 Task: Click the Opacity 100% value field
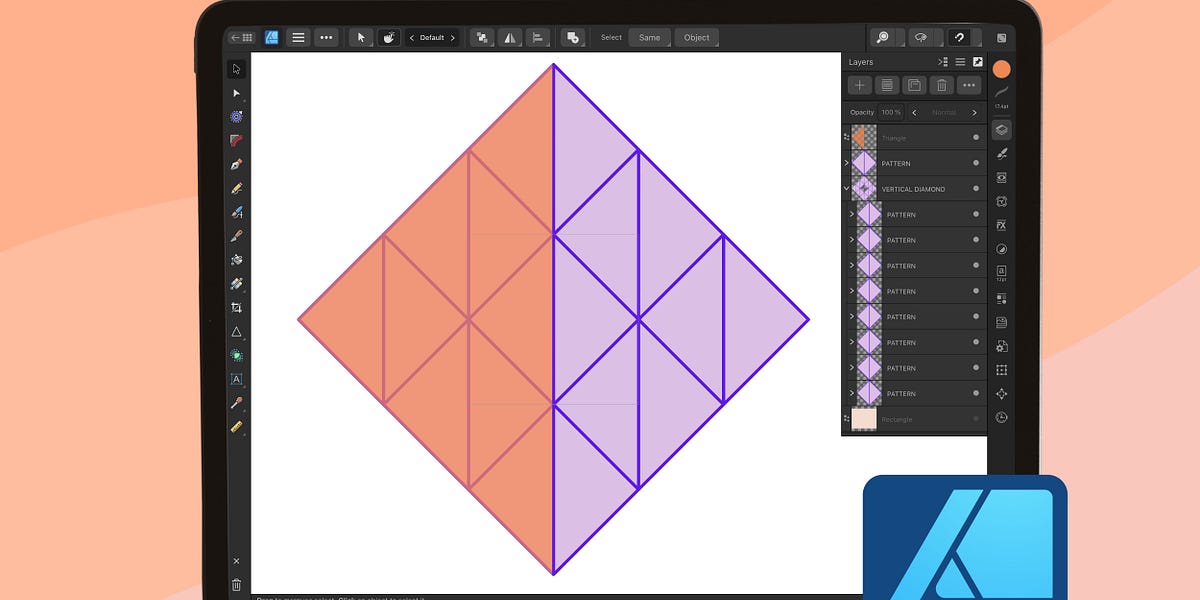(x=890, y=112)
